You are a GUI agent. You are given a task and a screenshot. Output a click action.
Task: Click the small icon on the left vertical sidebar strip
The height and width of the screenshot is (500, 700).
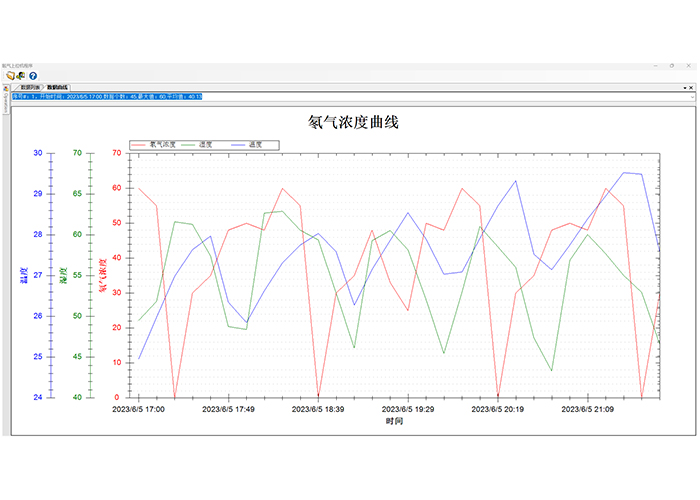pyautogui.click(x=4, y=88)
